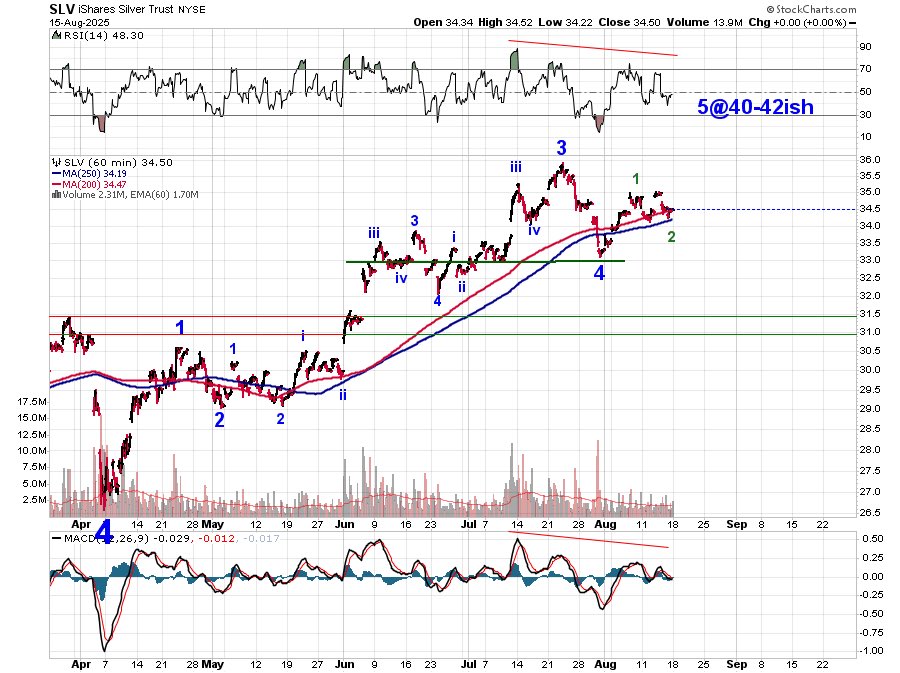Click the red line swatch before MA(200)
900x673 pixels.
[56, 184]
